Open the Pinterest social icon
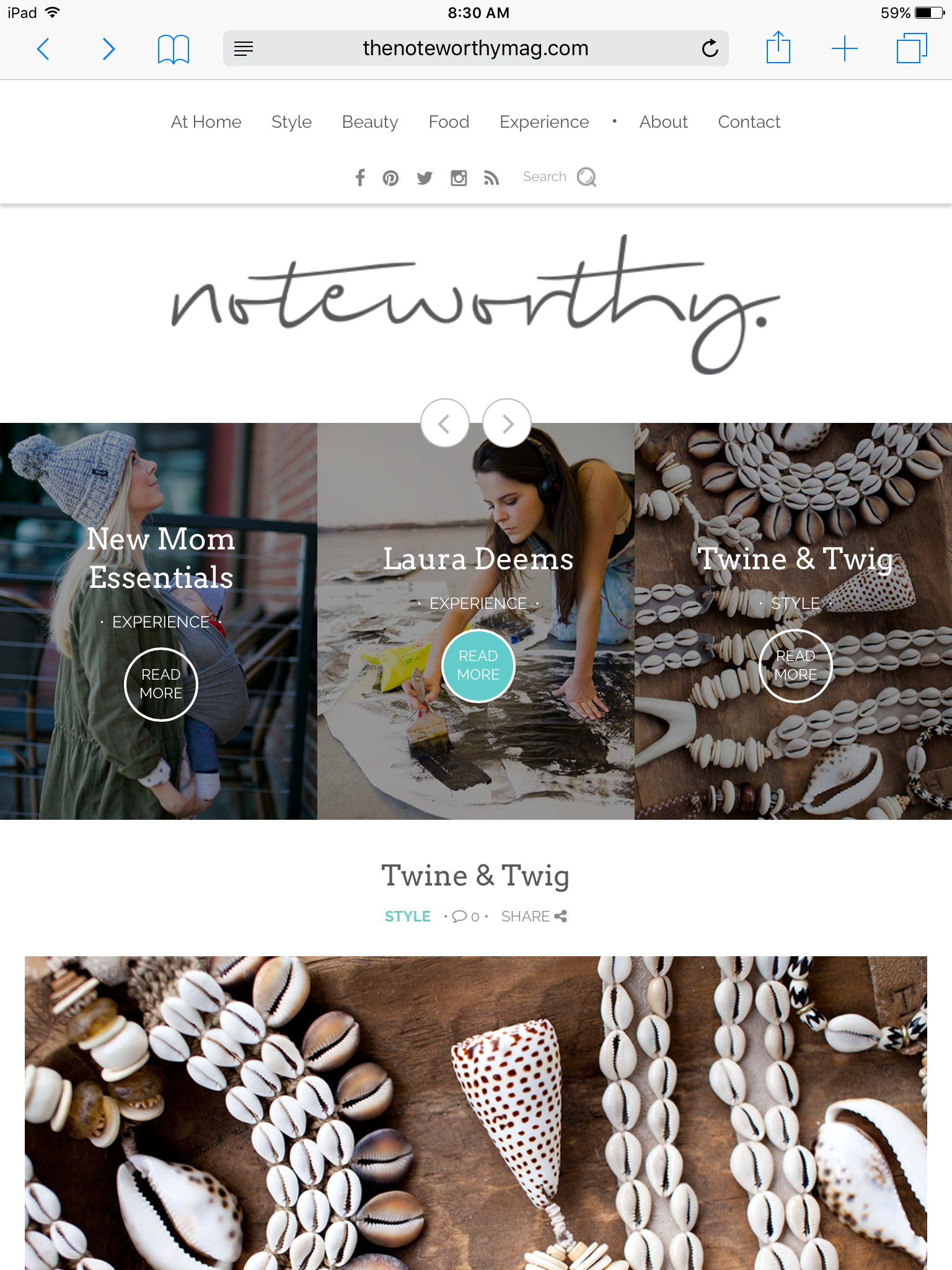 [x=390, y=179]
